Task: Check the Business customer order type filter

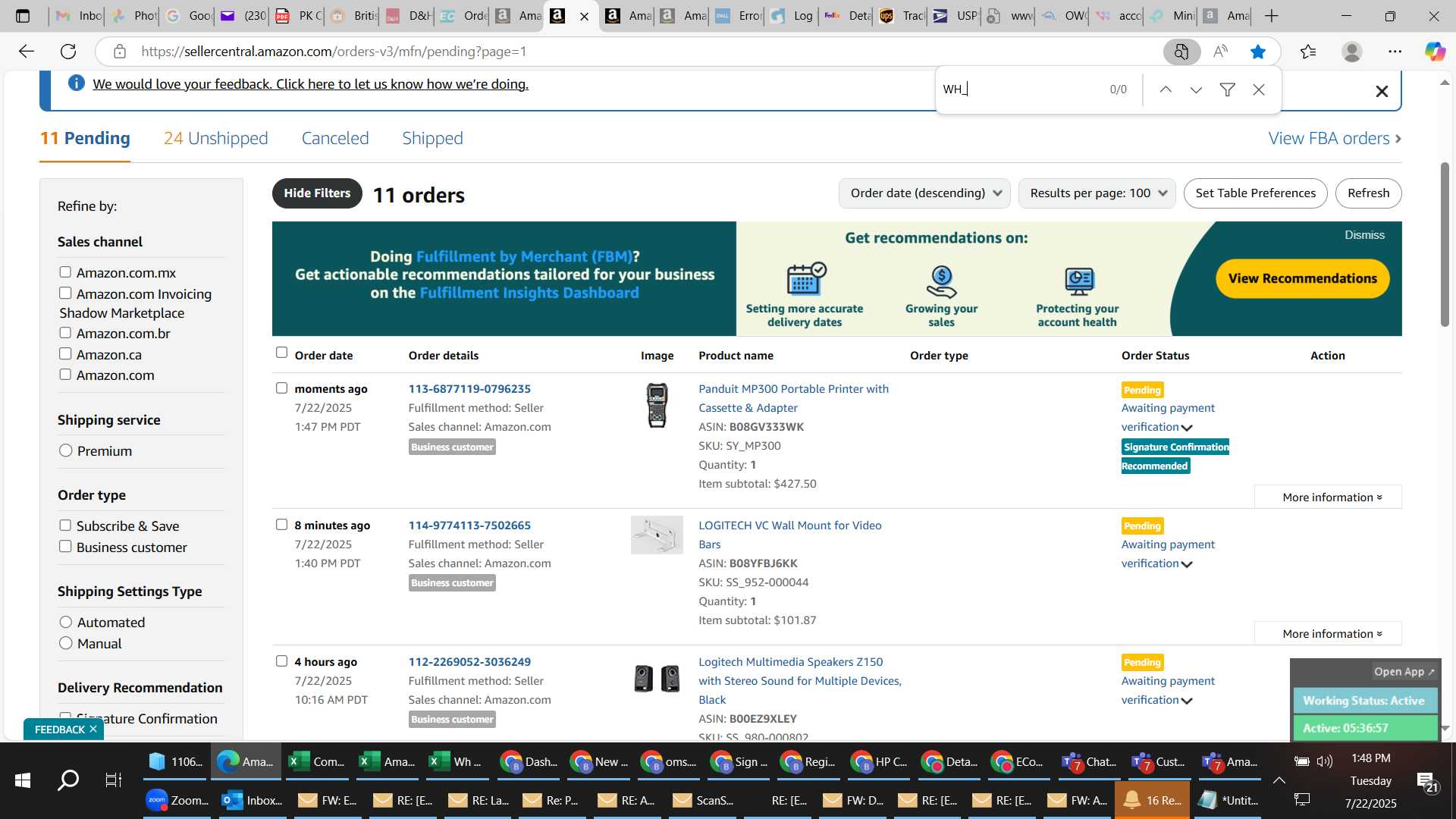Action: [x=65, y=547]
